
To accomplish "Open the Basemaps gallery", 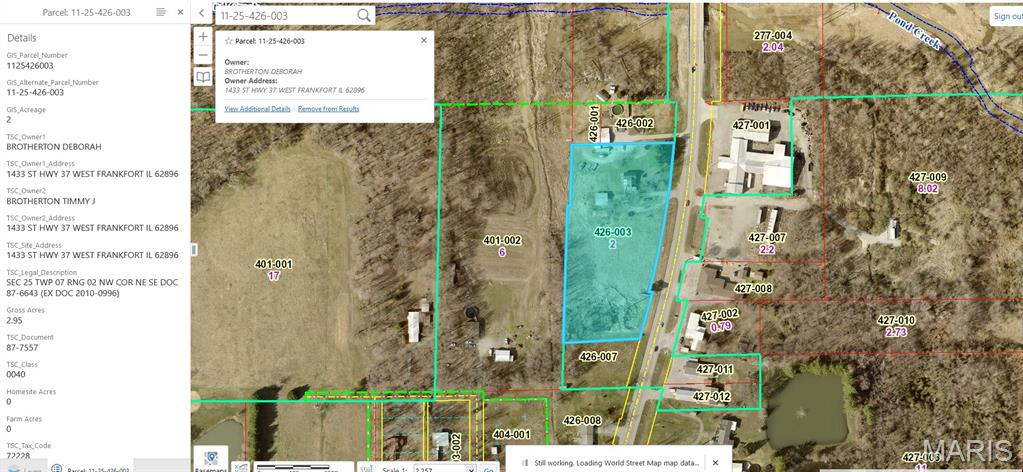I will pyautogui.click(x=210, y=459).
